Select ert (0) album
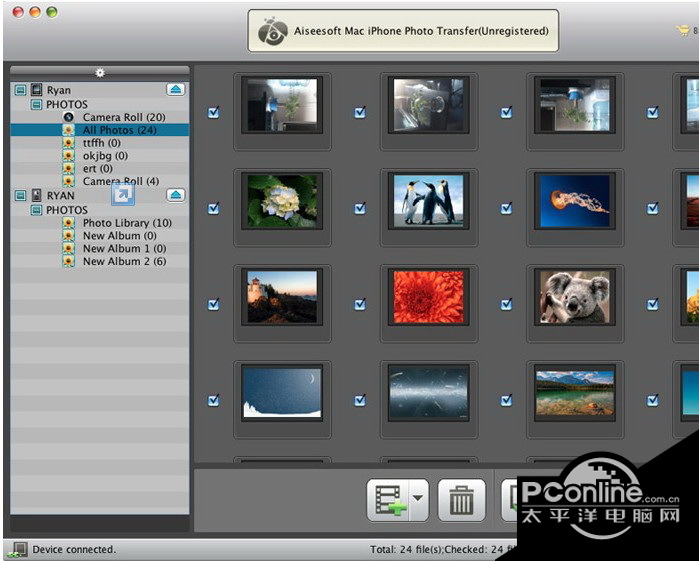699x561 pixels. point(98,169)
